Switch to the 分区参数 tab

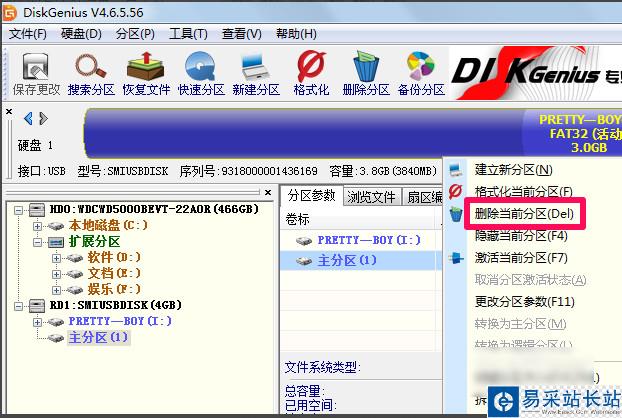(312, 196)
